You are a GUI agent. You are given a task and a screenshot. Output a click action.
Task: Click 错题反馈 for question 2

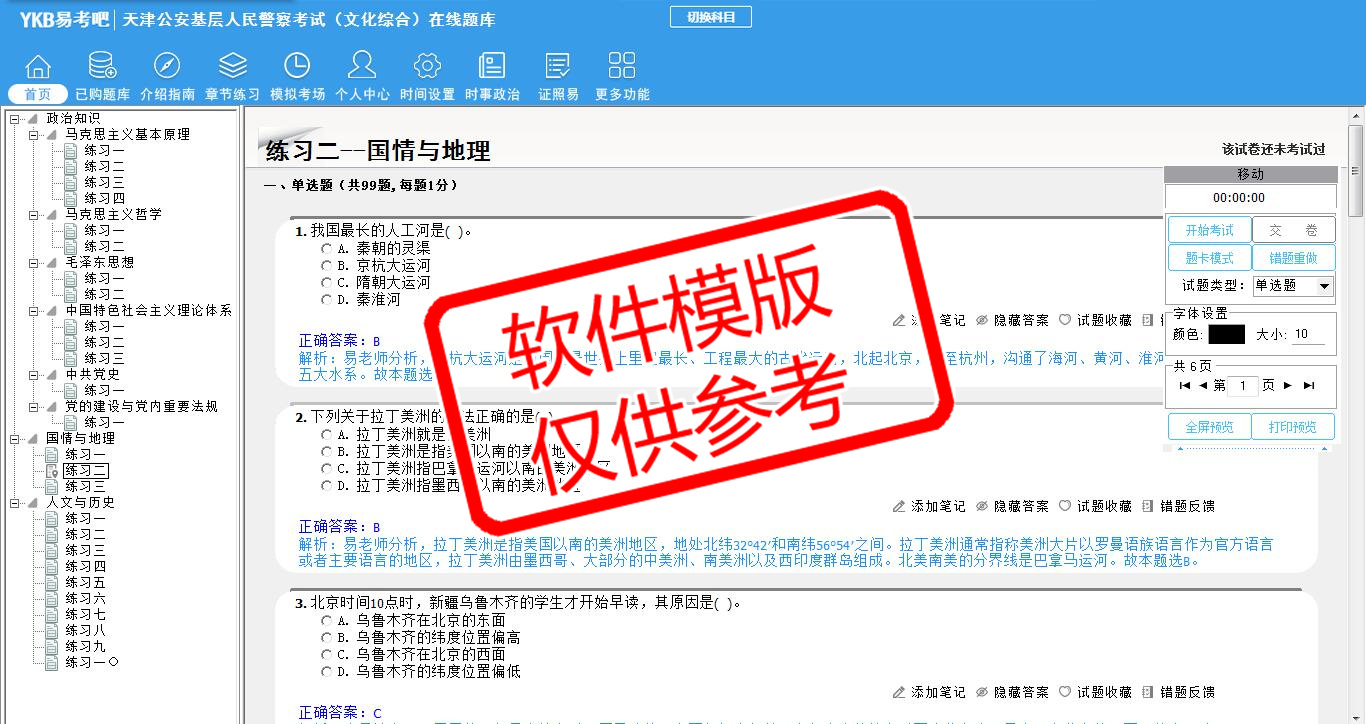pyautogui.click(x=1178, y=506)
